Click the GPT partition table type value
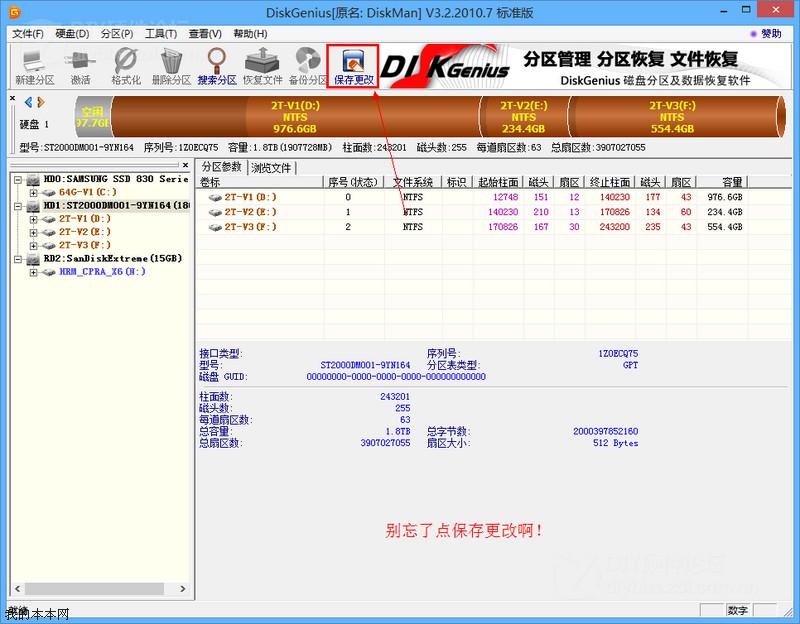 (x=630, y=365)
